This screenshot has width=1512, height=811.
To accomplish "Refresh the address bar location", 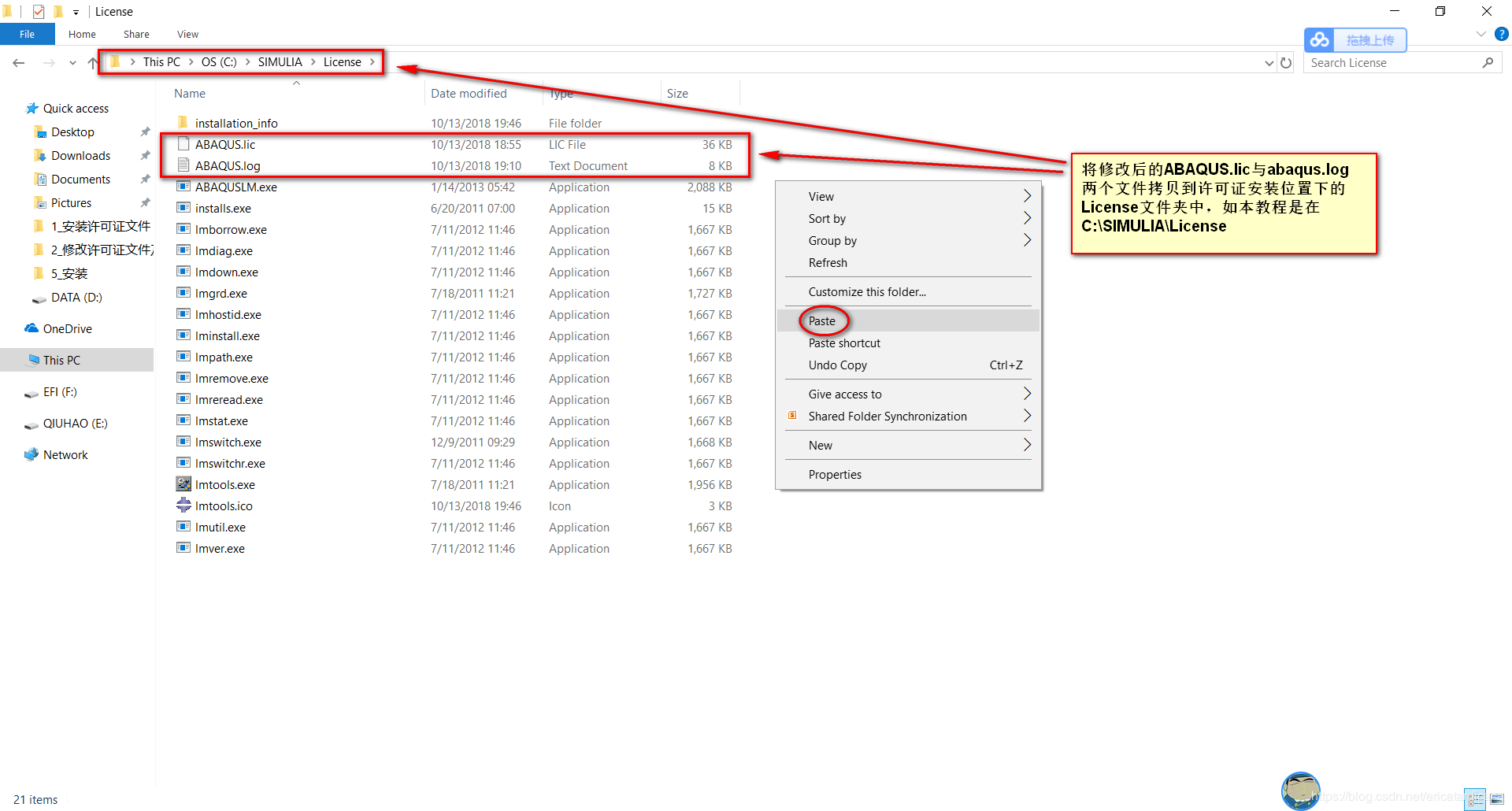I will [1286, 63].
